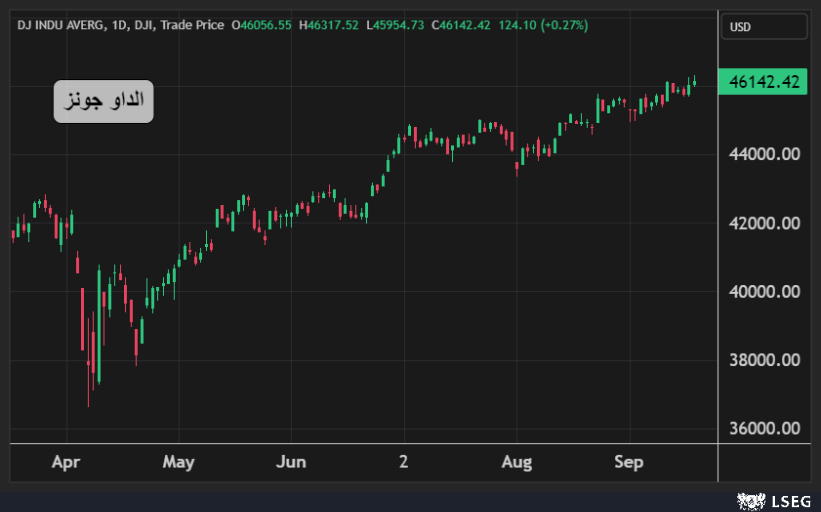This screenshot has width=821, height=512.
Task: Select the DJ INDU AVERG symbol title
Action: click(59, 25)
